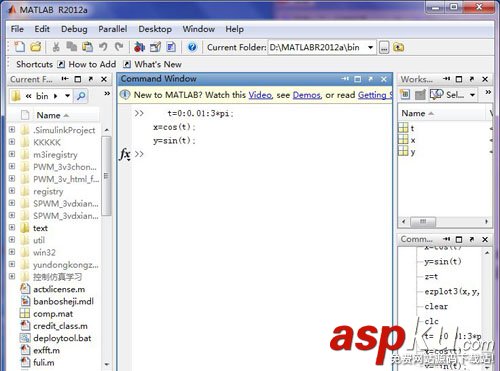The height and width of the screenshot is (371, 500).
Task: Open Simulink from the toolbar icon
Action: coord(139,47)
